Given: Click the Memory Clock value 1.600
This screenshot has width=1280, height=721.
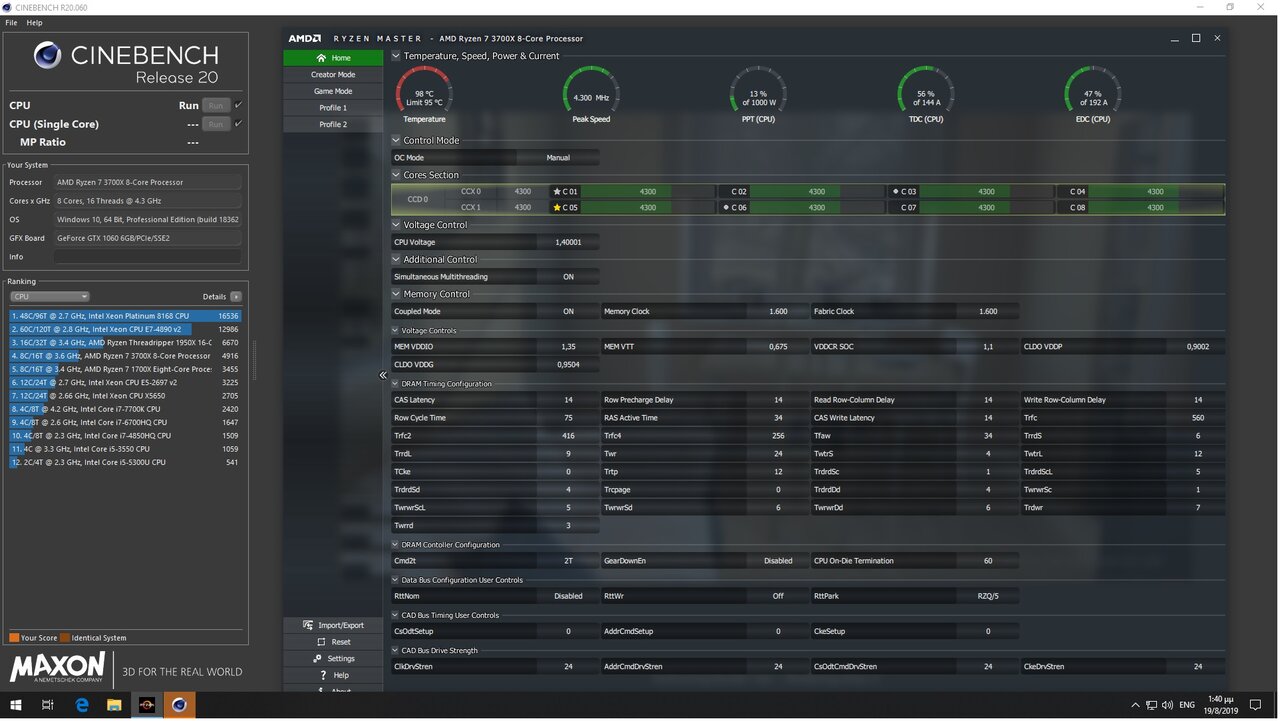Looking at the screenshot, I should (x=778, y=311).
